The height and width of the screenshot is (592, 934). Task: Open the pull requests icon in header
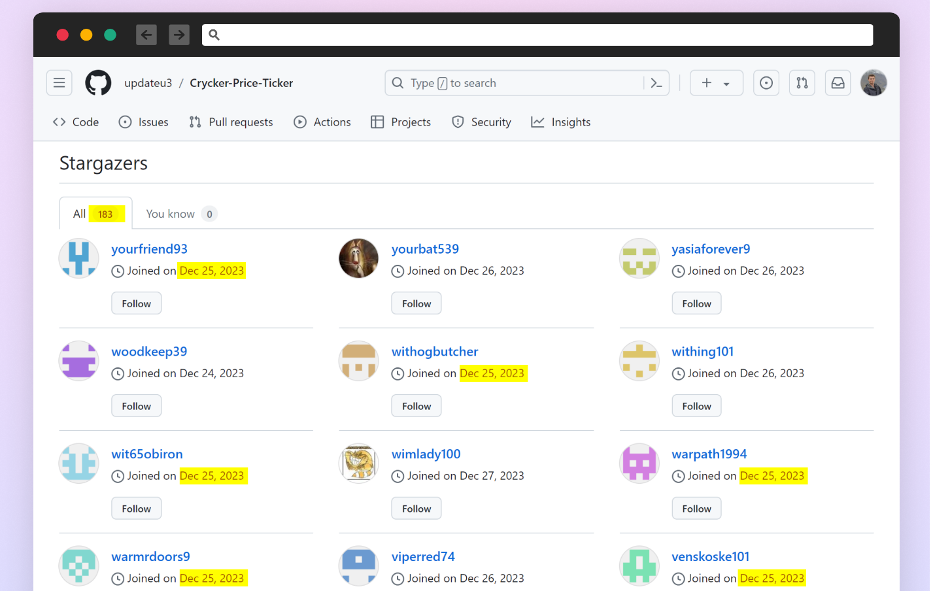tap(802, 83)
